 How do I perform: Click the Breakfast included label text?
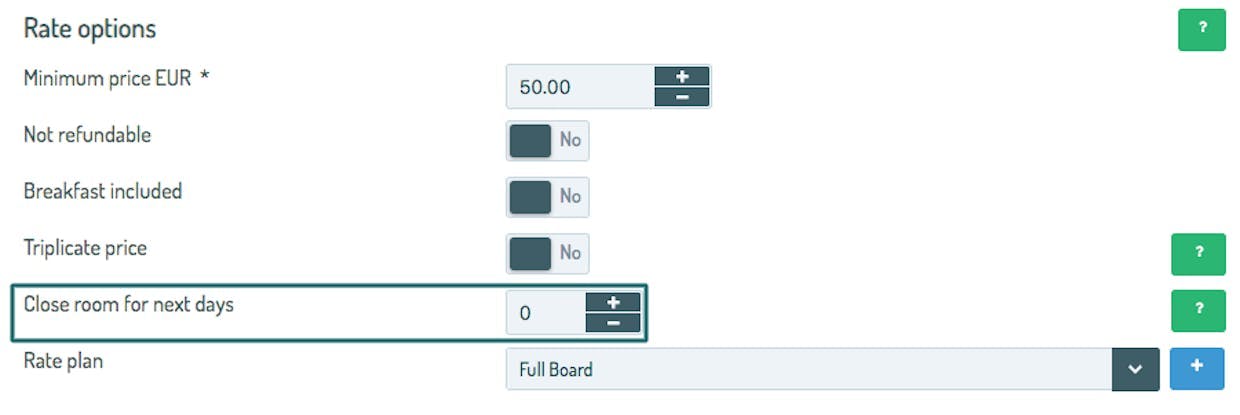(x=103, y=191)
